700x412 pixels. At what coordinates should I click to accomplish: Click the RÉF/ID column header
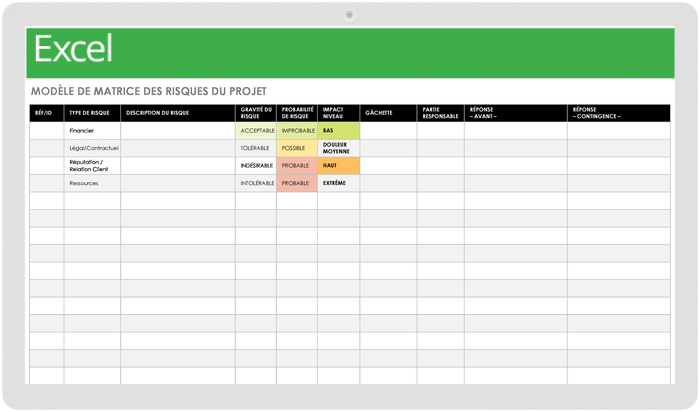point(46,113)
